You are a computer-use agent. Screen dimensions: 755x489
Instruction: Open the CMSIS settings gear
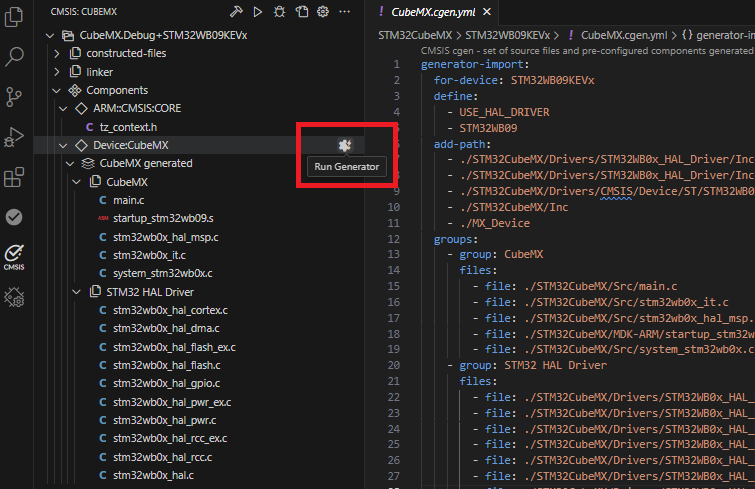(323, 12)
